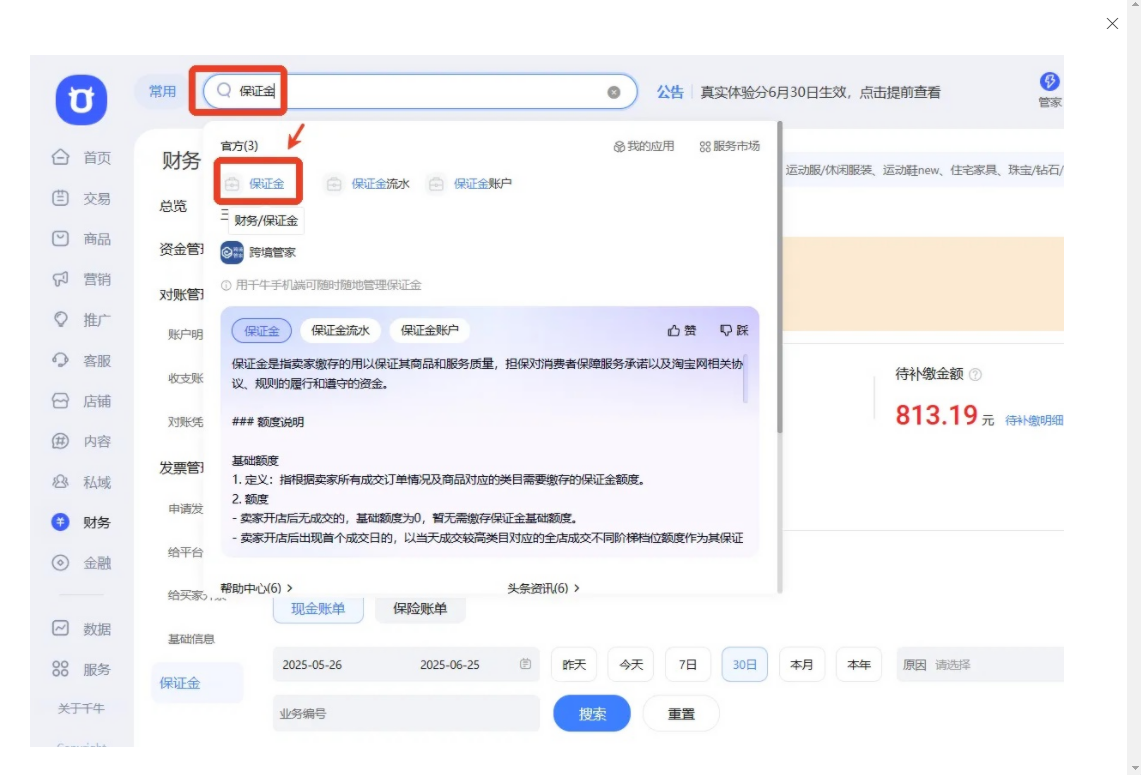This screenshot has width=1141, height=775.
Task: Switch to the 保险账单 tab
Action: coord(420,608)
